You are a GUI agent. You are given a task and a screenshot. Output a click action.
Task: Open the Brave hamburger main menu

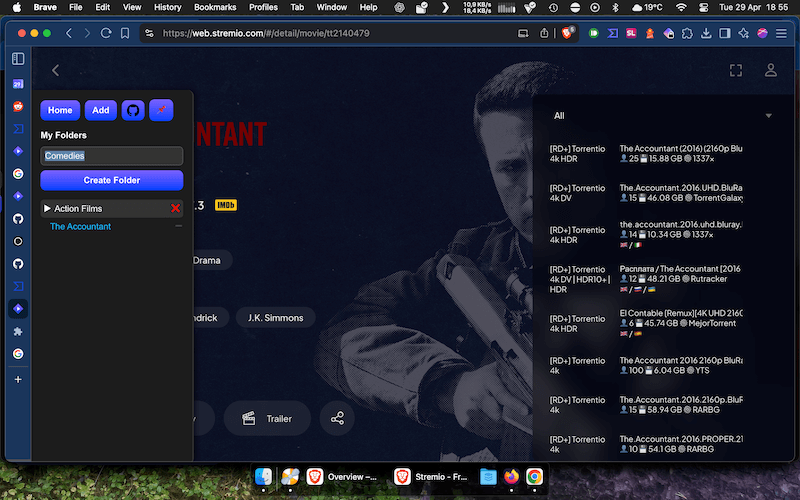781,33
